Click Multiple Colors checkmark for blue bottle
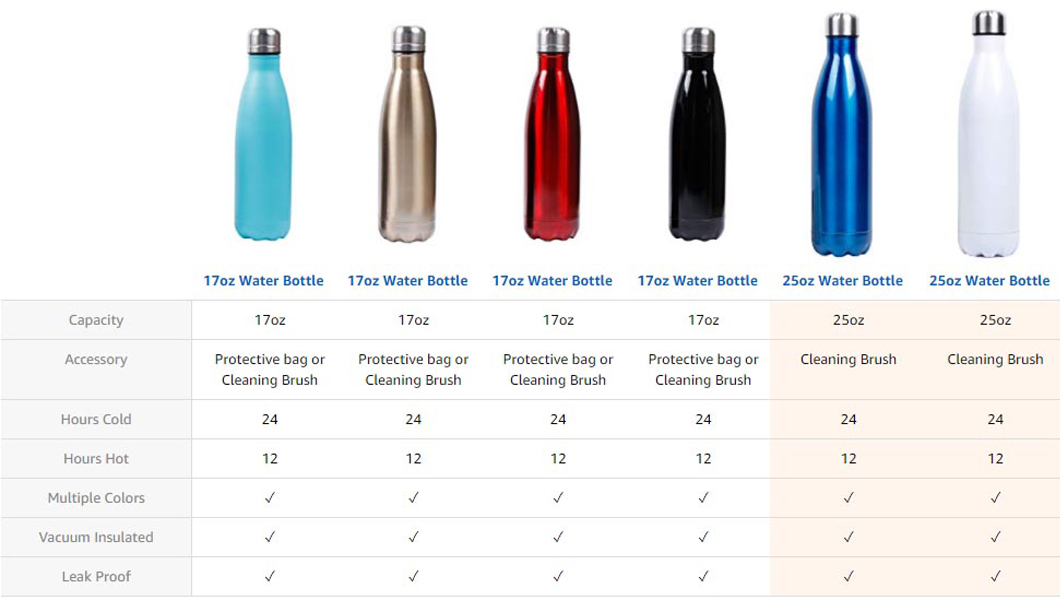Screen dimensions: 1060x600 tap(848, 498)
